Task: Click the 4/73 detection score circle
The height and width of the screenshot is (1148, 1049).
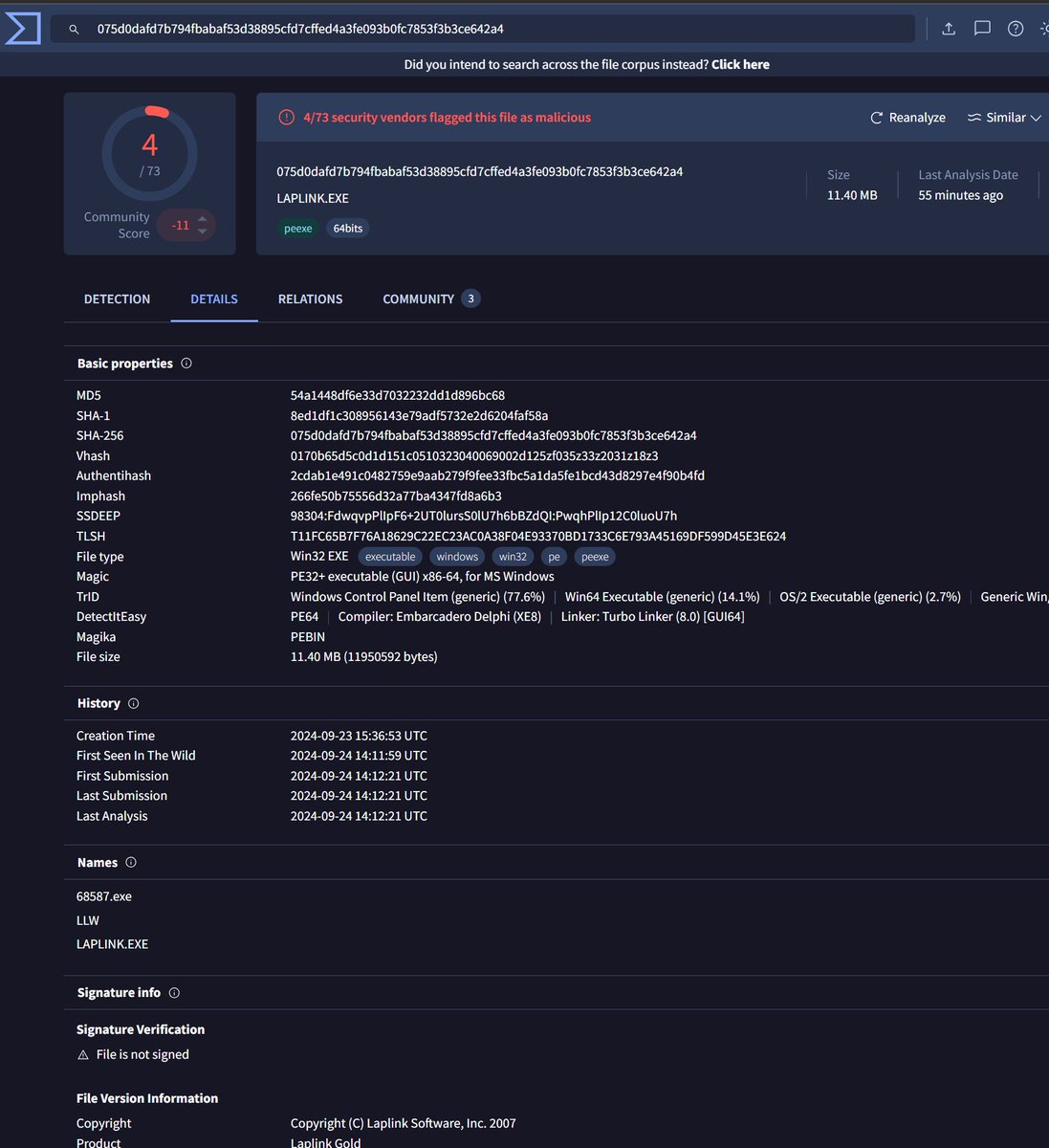Action: click(150, 153)
